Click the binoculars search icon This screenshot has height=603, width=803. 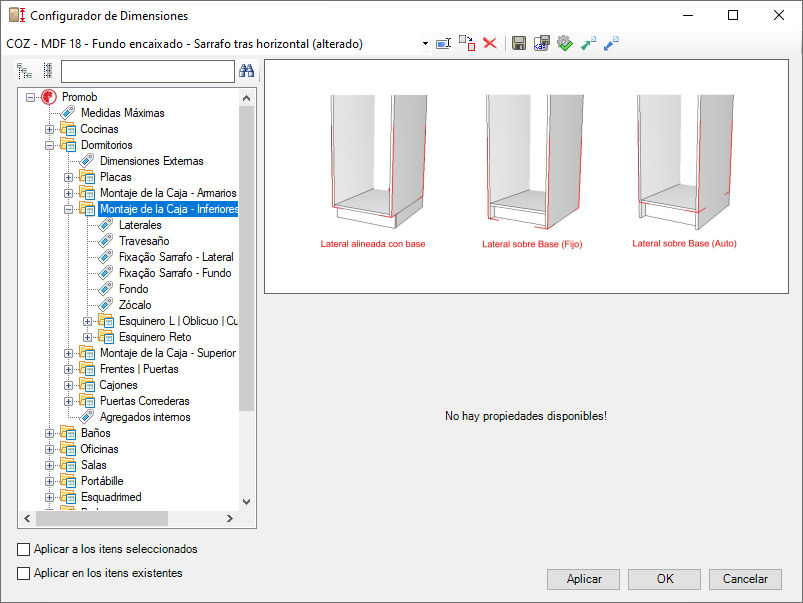[246, 71]
